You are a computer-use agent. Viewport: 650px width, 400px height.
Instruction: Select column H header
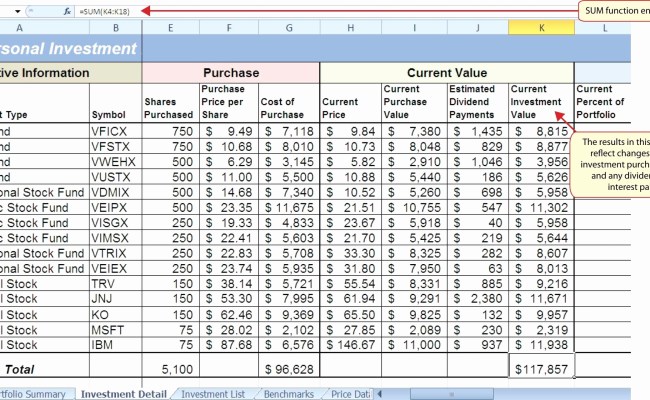pyautogui.click(x=351, y=28)
